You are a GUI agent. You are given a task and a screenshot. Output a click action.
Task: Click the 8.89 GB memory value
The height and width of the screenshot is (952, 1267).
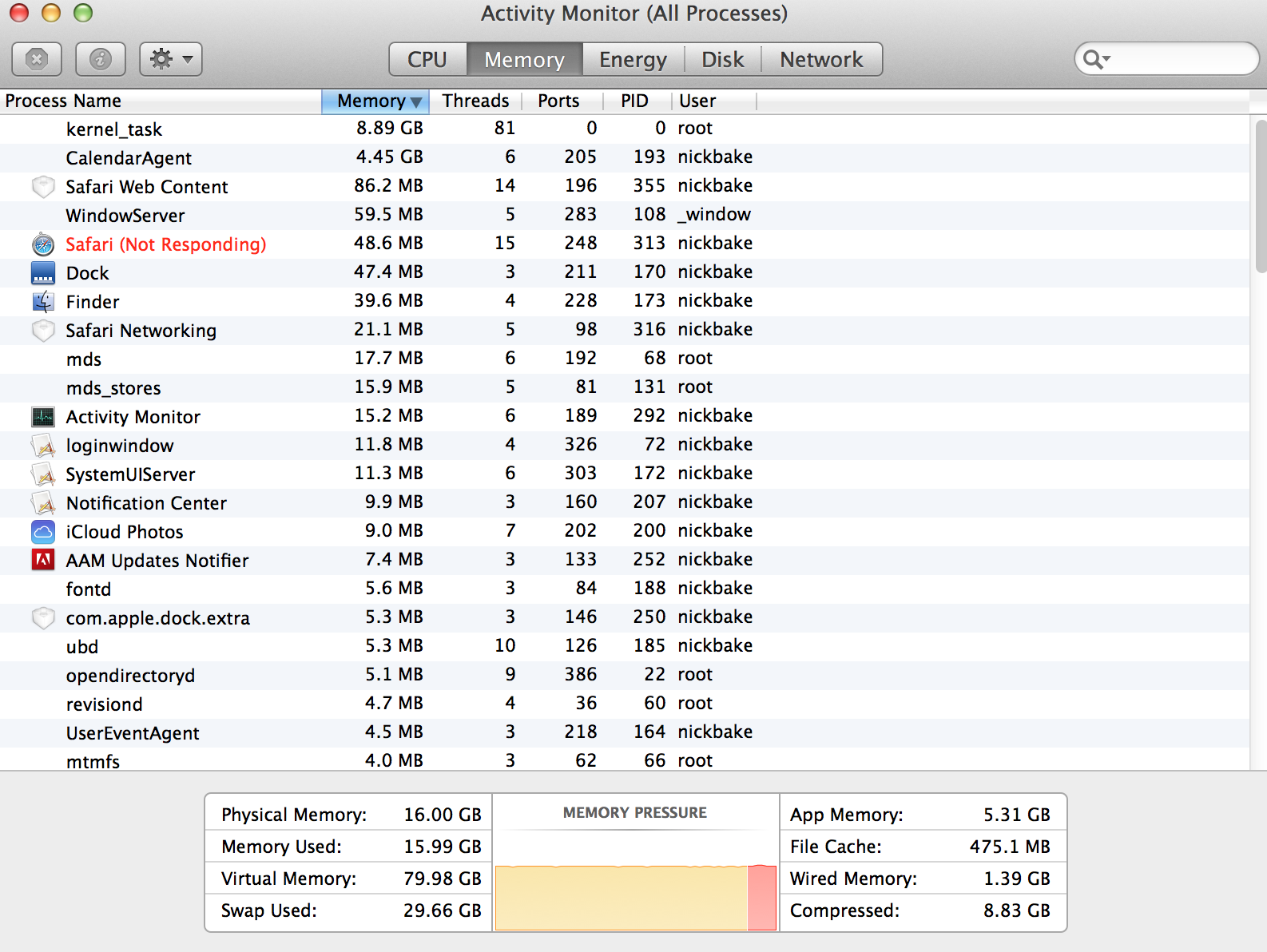click(x=390, y=129)
